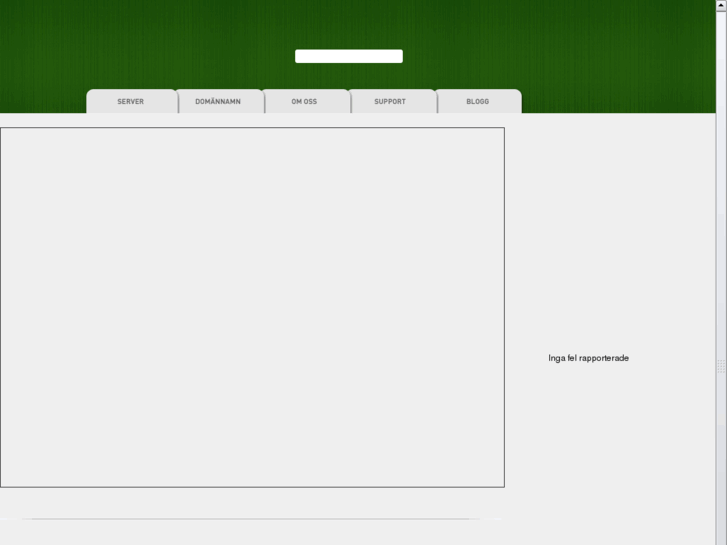Open the SERVER tab
The width and height of the screenshot is (727, 545).
(x=131, y=101)
